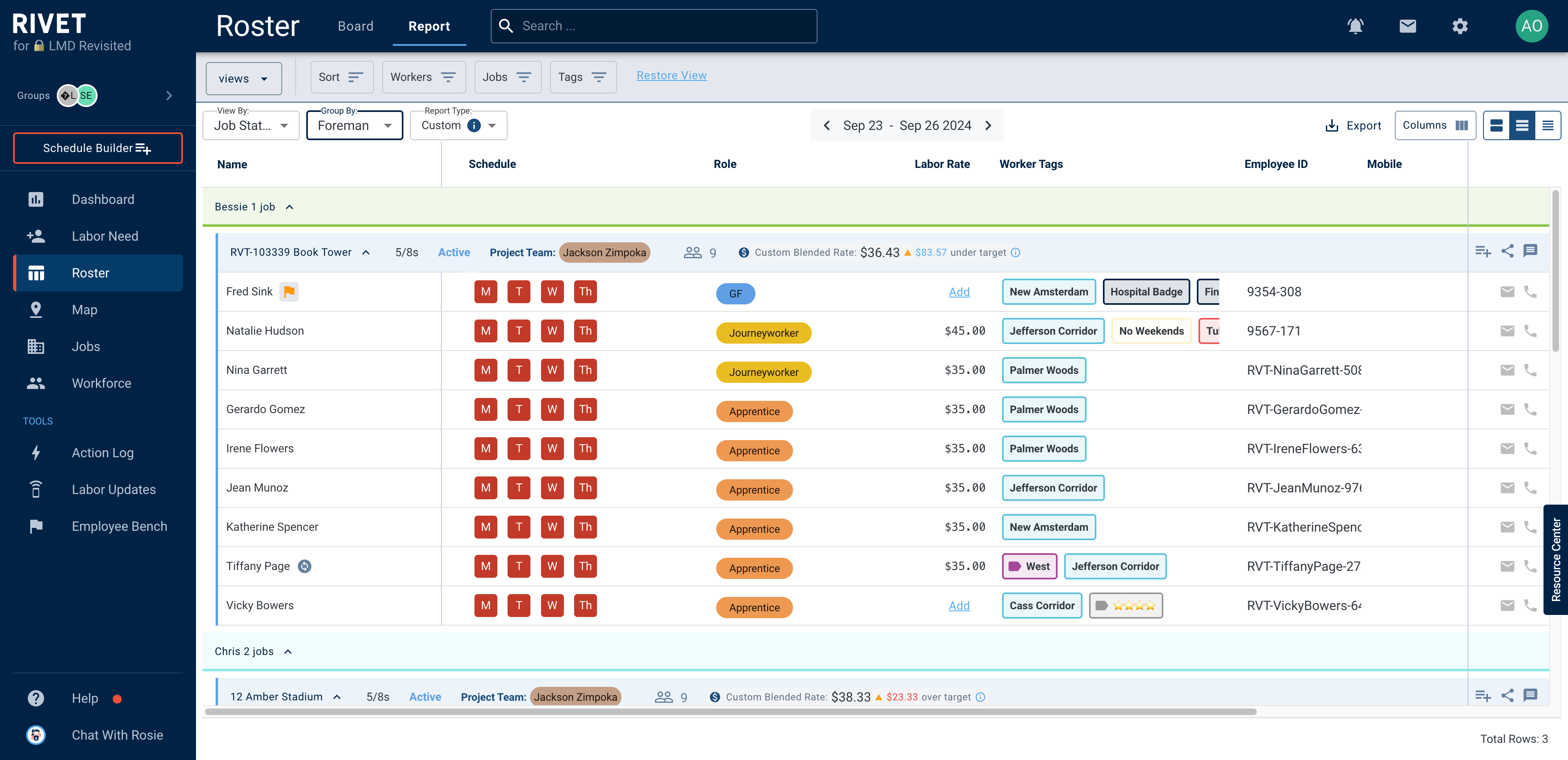This screenshot has width=1568, height=760.
Task: Click the horizontal scrollbar under the table
Action: [x=731, y=711]
